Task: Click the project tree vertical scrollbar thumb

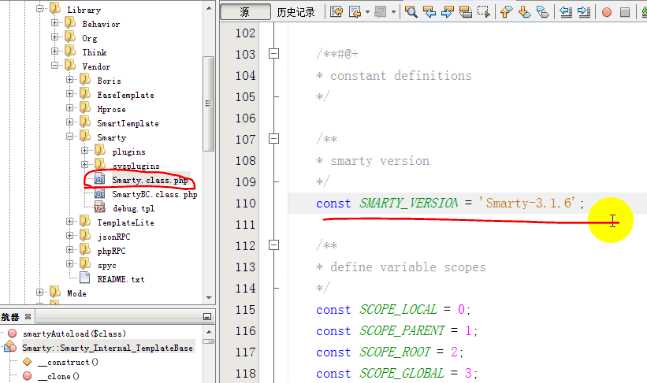Action: coord(208,103)
